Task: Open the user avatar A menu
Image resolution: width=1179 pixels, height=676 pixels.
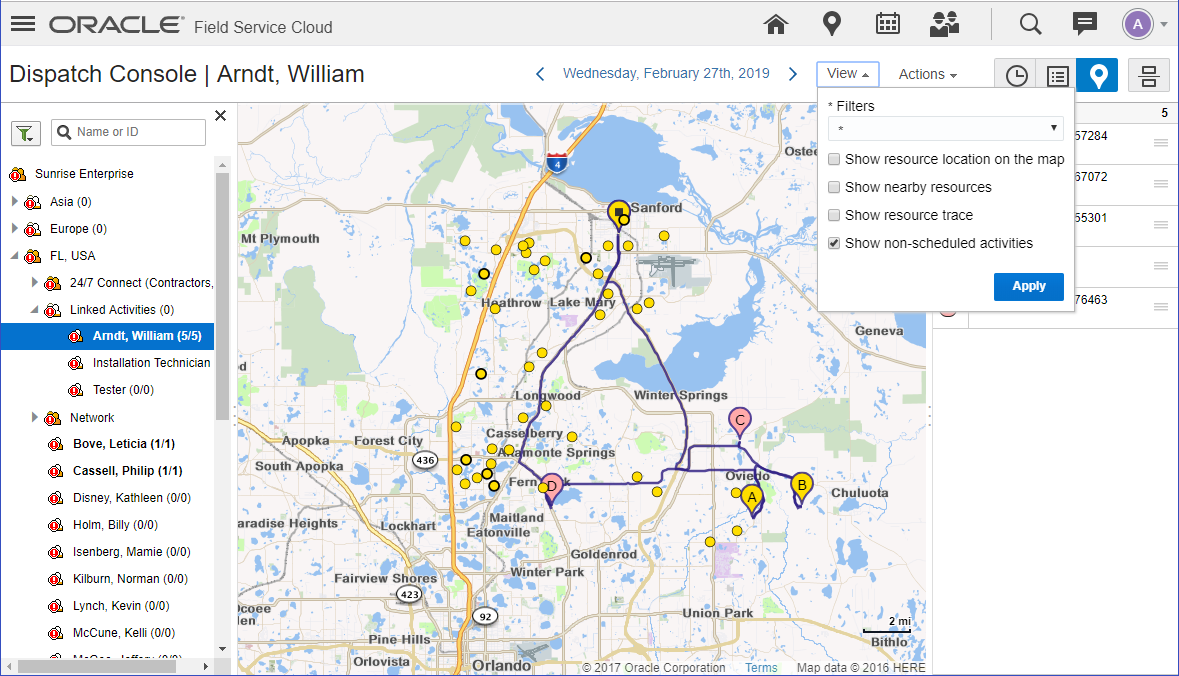Action: coord(1138,24)
